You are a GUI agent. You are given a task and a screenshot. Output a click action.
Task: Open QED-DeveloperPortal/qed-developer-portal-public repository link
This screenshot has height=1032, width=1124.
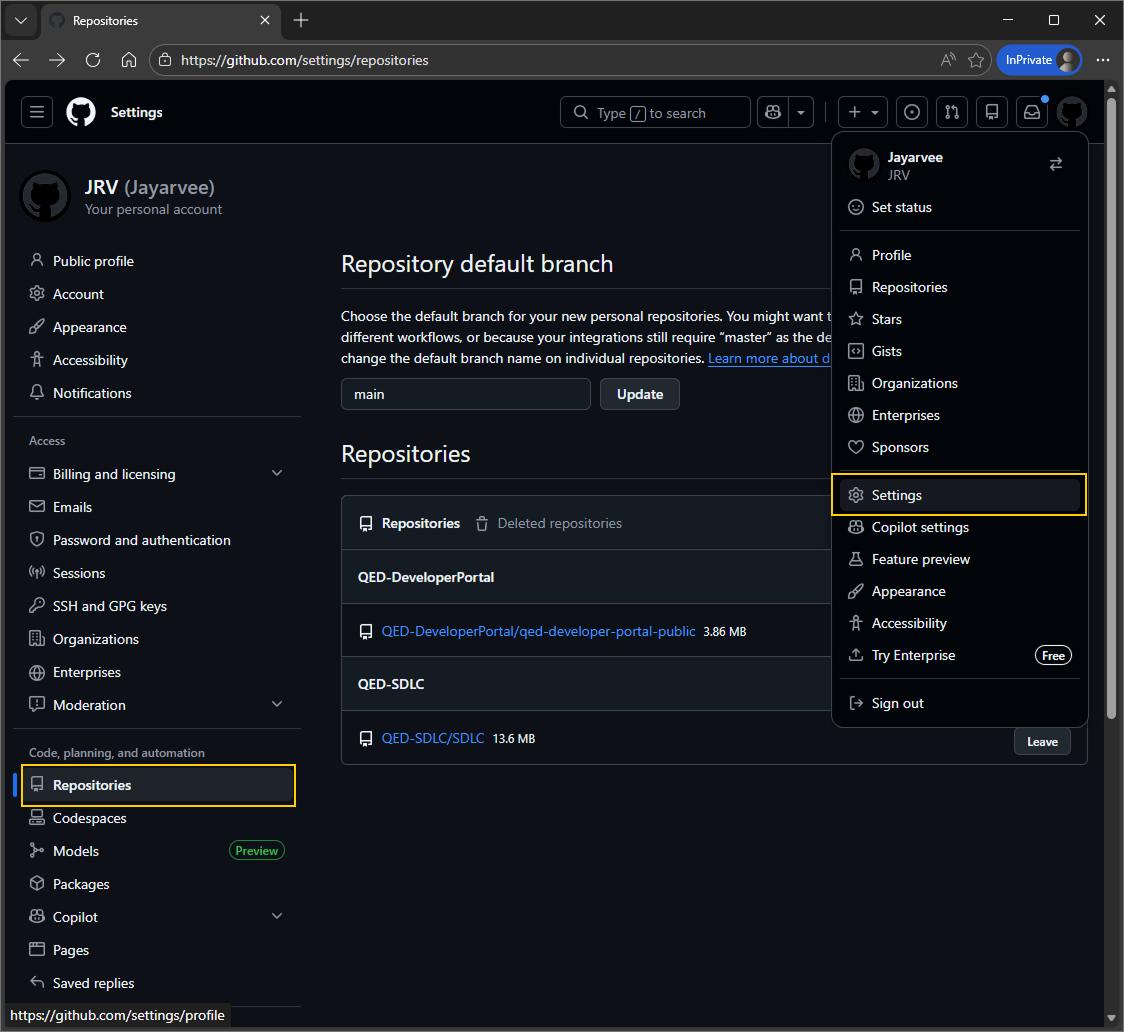click(538, 631)
